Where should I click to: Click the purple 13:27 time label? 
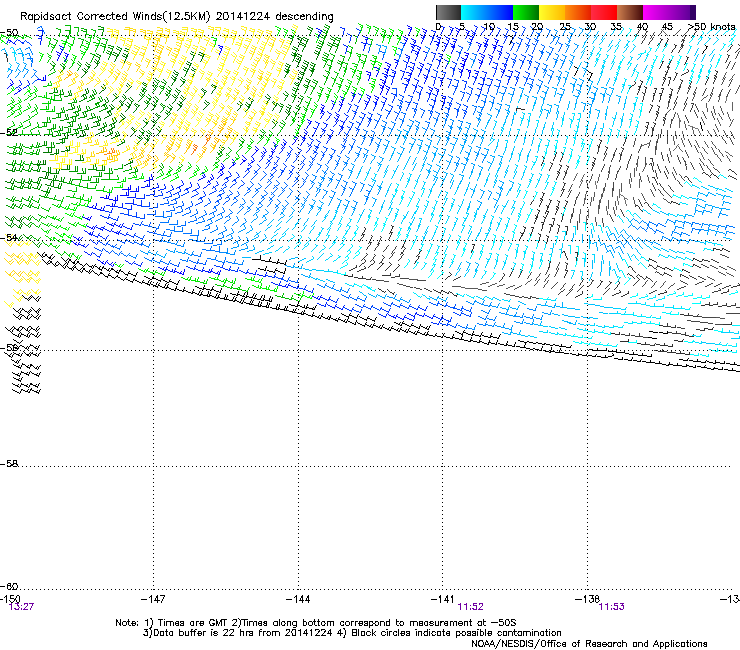pos(21,607)
